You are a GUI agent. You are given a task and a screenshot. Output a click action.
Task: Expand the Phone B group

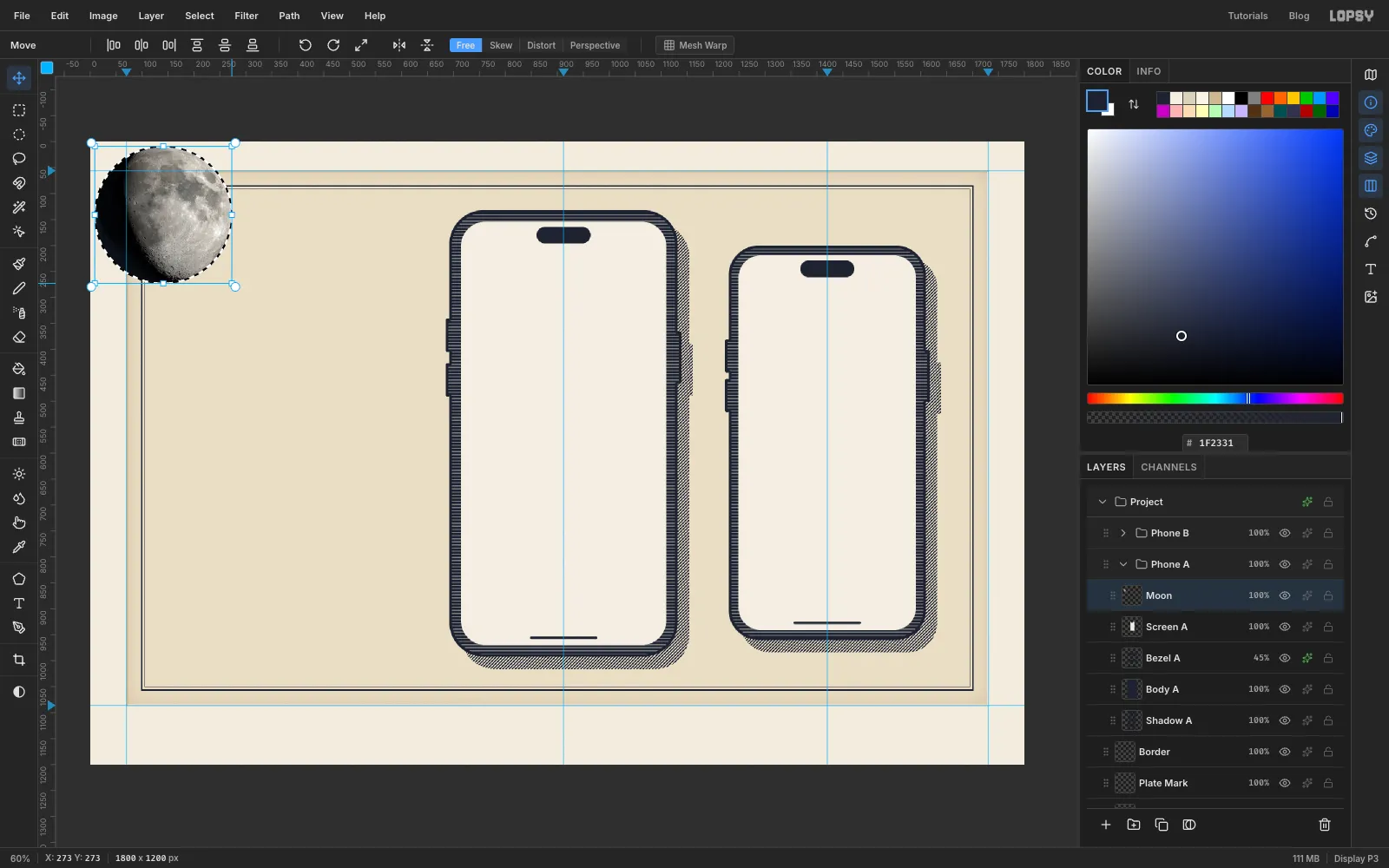point(1123,533)
